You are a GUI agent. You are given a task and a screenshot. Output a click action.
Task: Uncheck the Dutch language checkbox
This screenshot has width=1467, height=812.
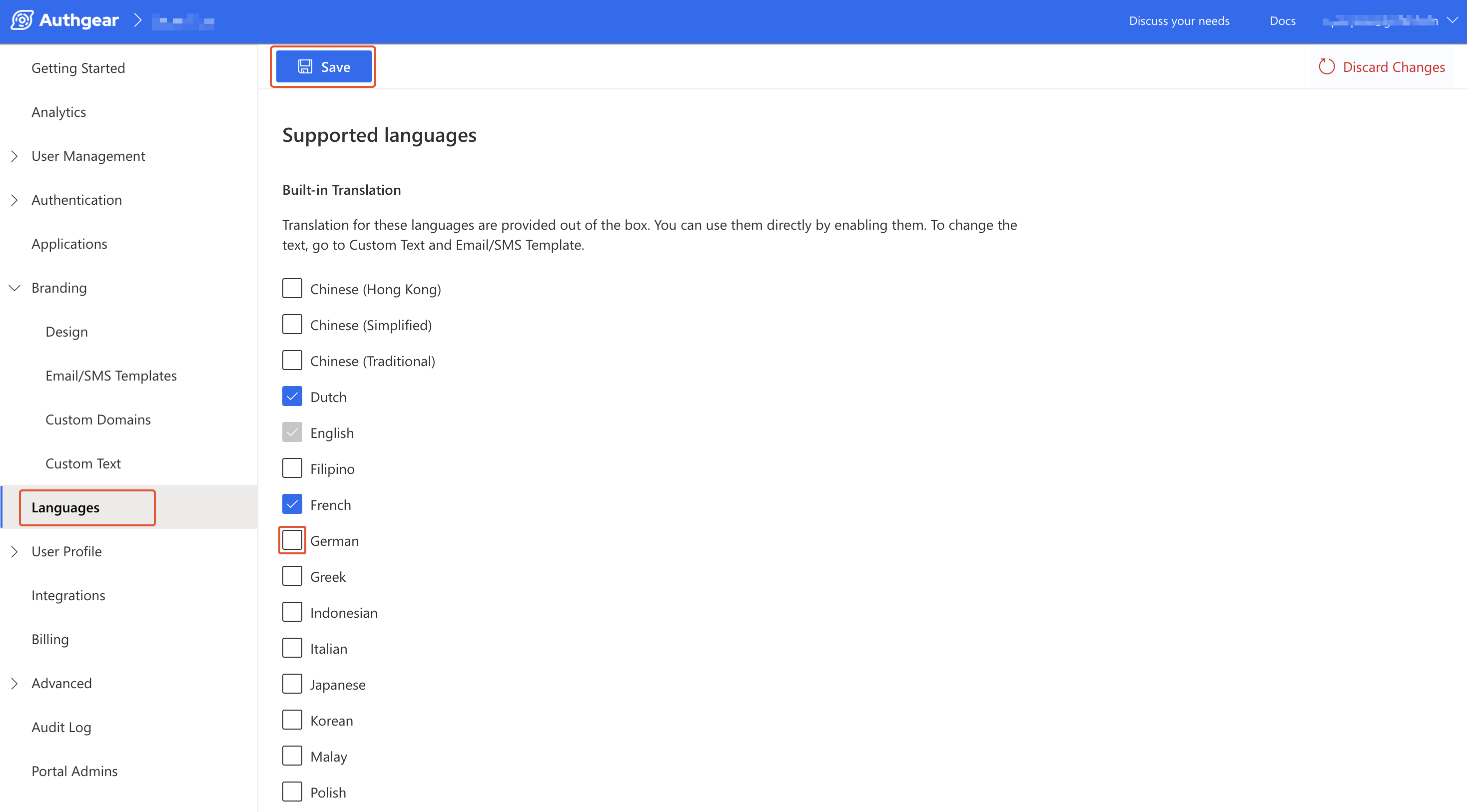(292, 397)
